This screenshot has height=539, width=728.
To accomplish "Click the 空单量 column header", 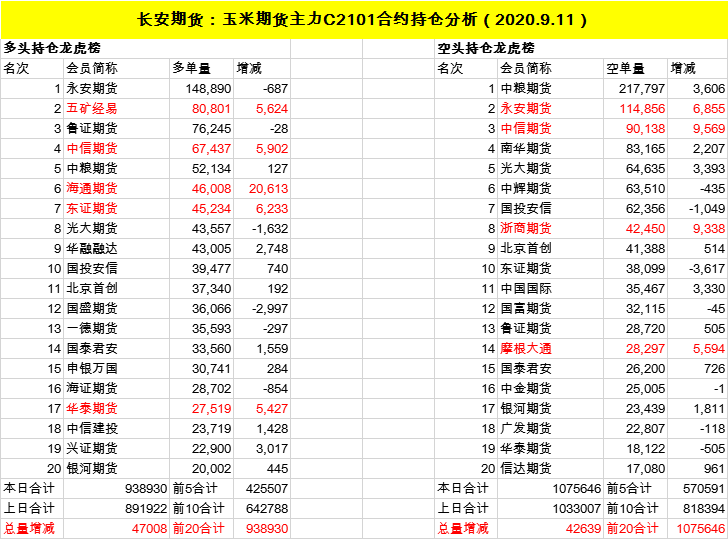I will (x=636, y=68).
